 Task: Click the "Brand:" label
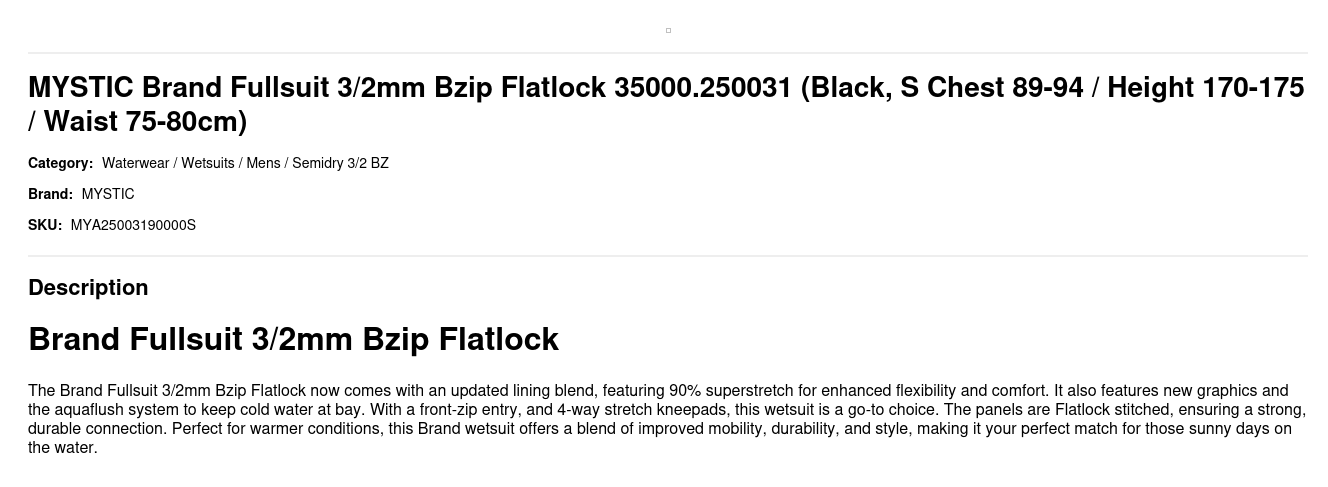coord(50,194)
